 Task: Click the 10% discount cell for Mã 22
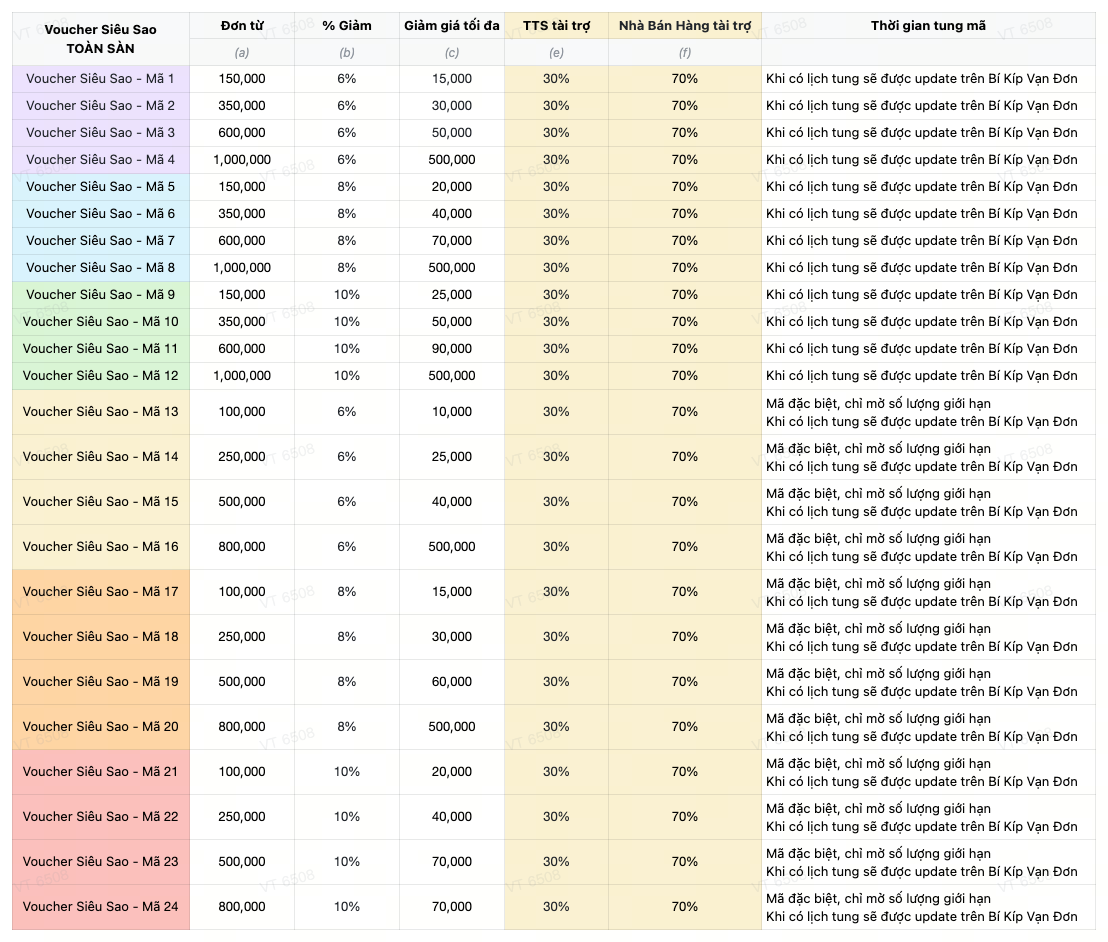click(346, 817)
